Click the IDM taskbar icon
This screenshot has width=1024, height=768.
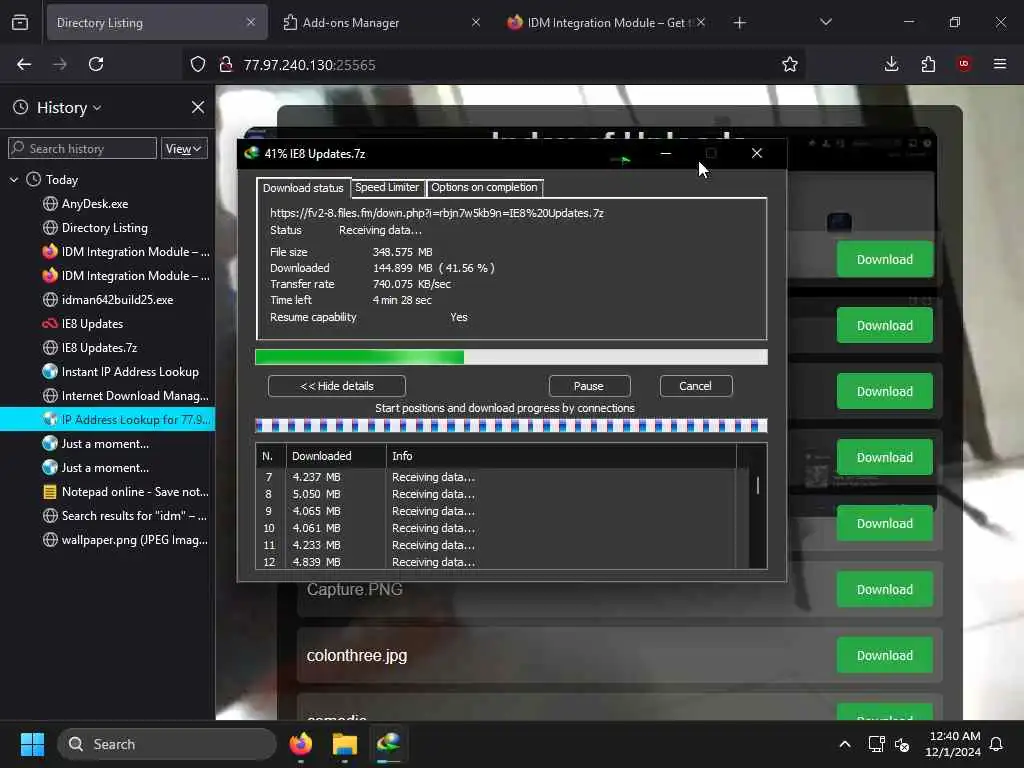[x=389, y=744]
